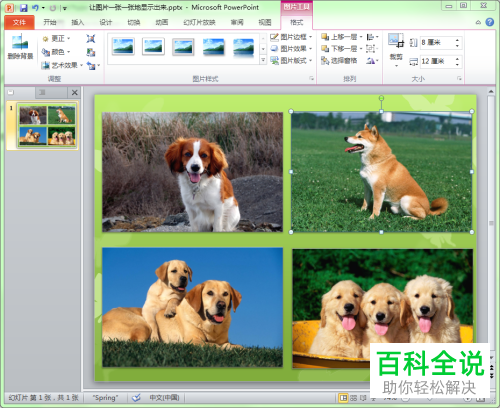
Task: Click the Crop (裁剪) tool icon
Action: [396, 41]
